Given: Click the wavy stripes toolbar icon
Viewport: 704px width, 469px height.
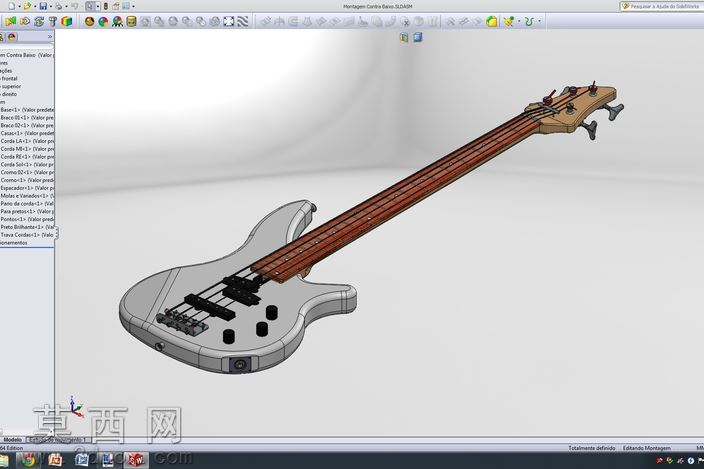Looking at the screenshot, I should tap(243, 21).
